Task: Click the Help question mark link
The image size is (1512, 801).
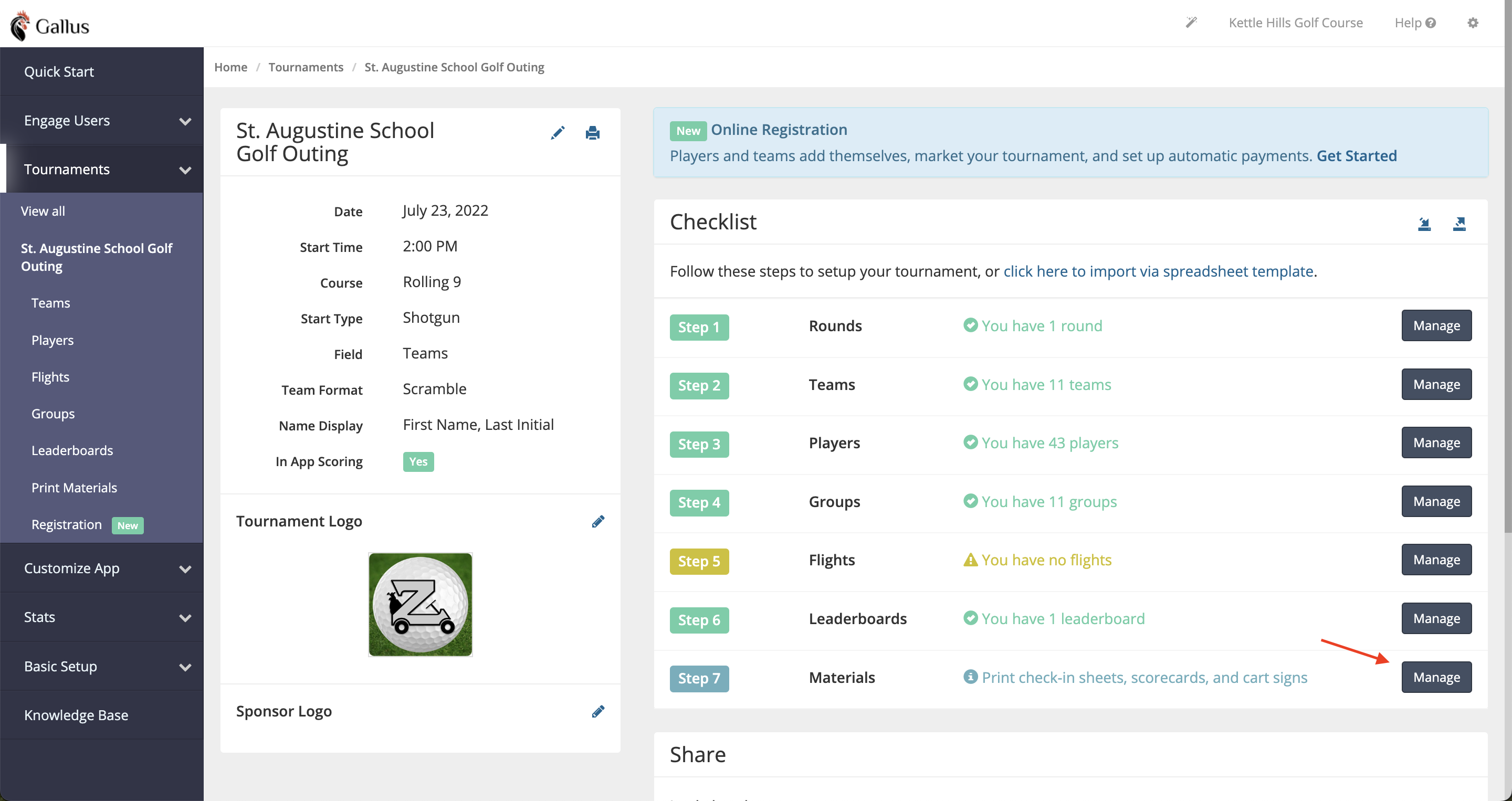Action: (1415, 22)
